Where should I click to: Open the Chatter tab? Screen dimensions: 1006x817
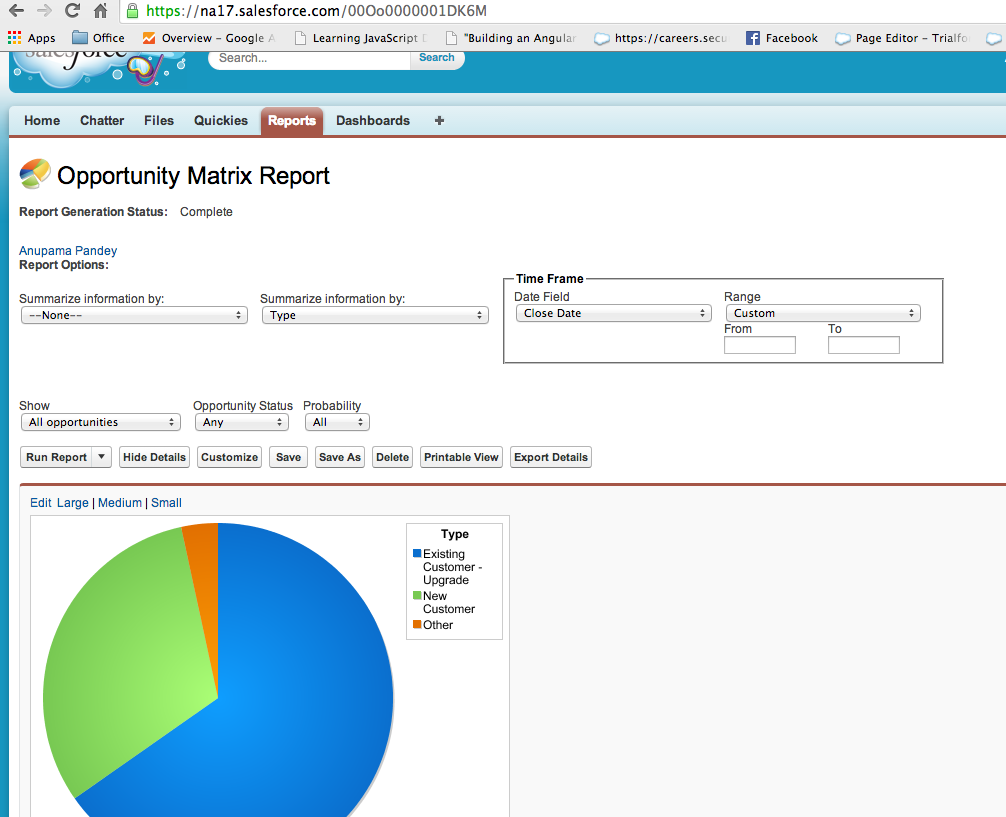pyautogui.click(x=102, y=121)
